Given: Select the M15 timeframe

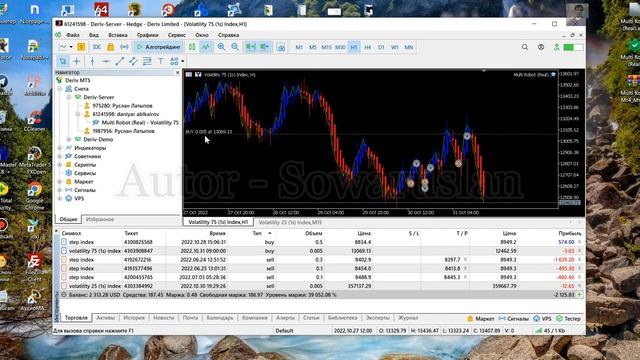Looking at the screenshot, I should click(326, 47).
